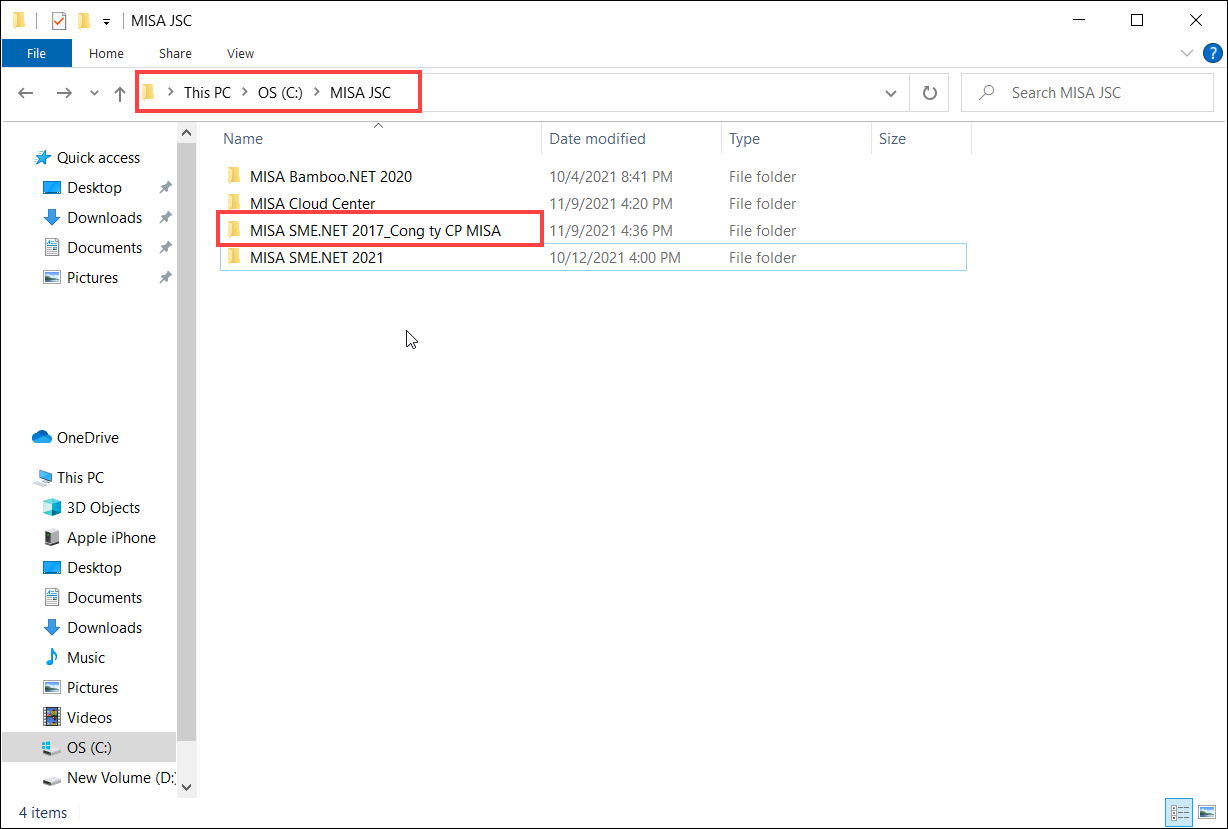Viewport: 1228px width, 829px height.
Task: Open 3D Objects under This PC
Action: pos(103,507)
